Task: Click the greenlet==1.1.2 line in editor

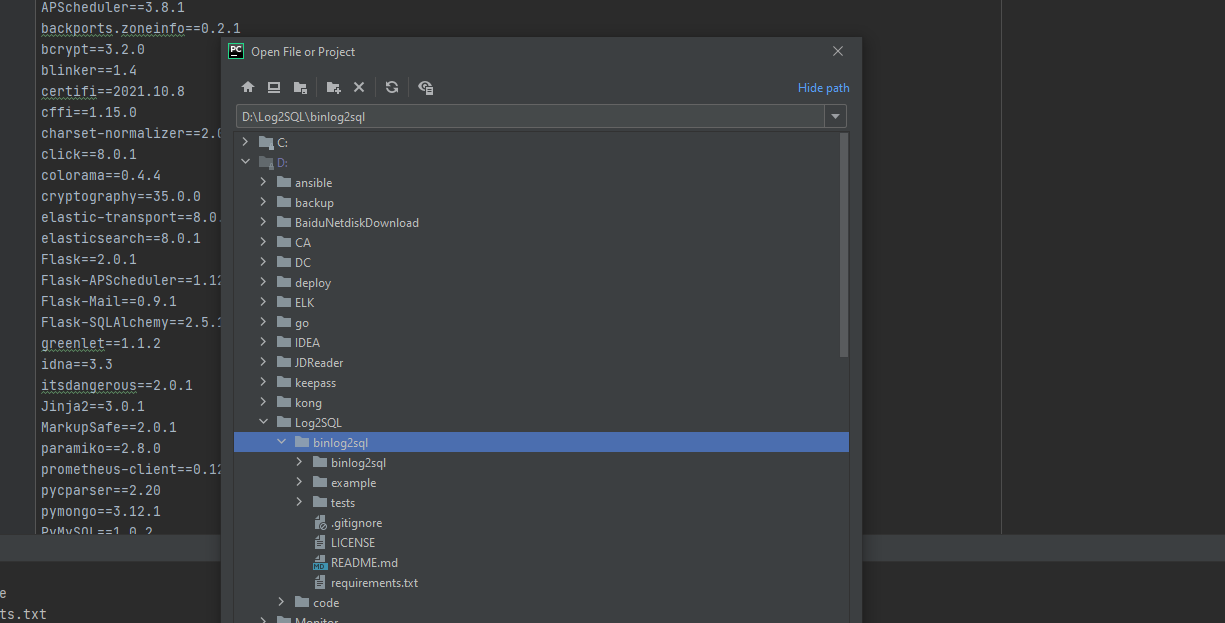Action: pos(101,343)
